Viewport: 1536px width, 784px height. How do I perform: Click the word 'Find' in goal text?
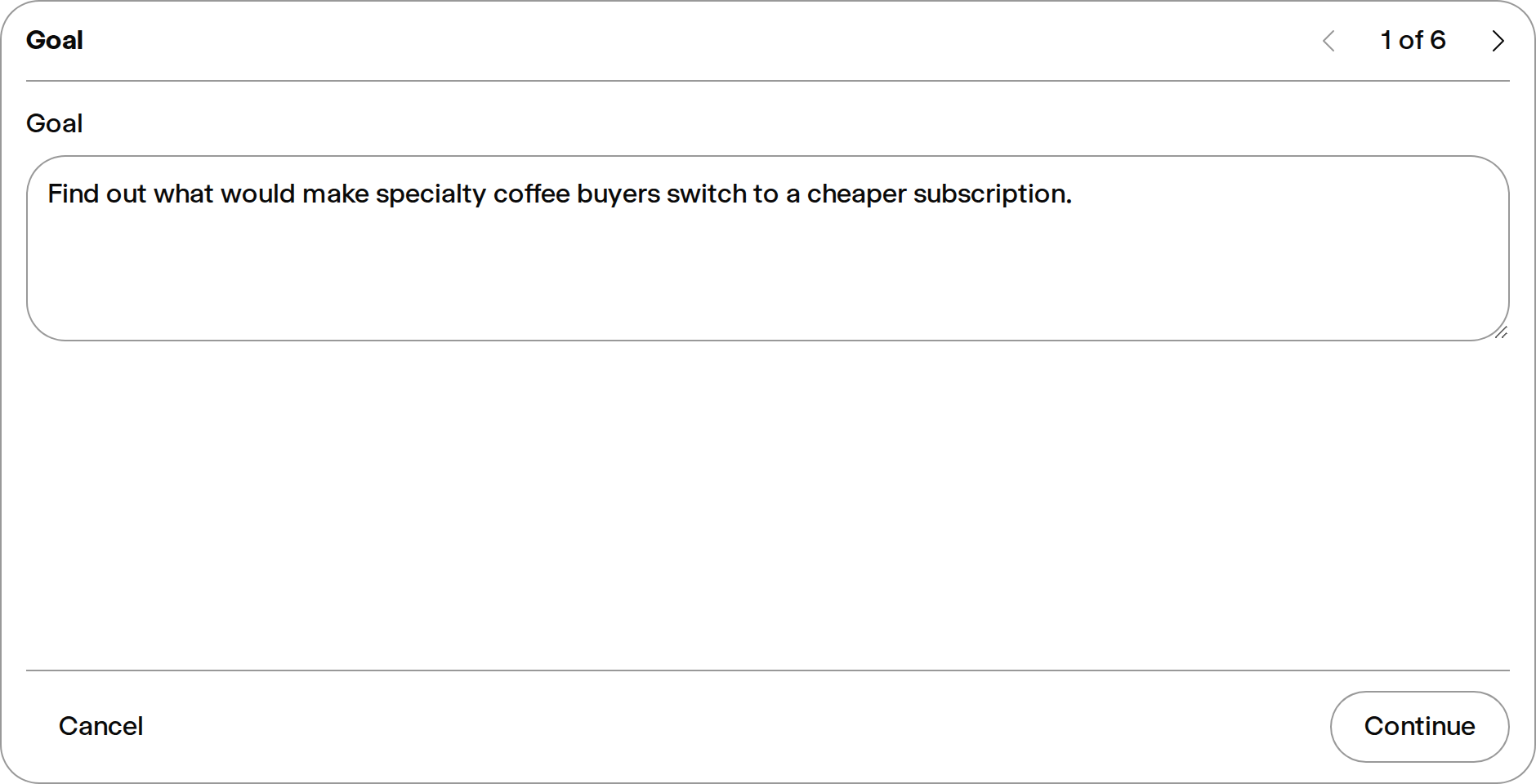tap(73, 194)
